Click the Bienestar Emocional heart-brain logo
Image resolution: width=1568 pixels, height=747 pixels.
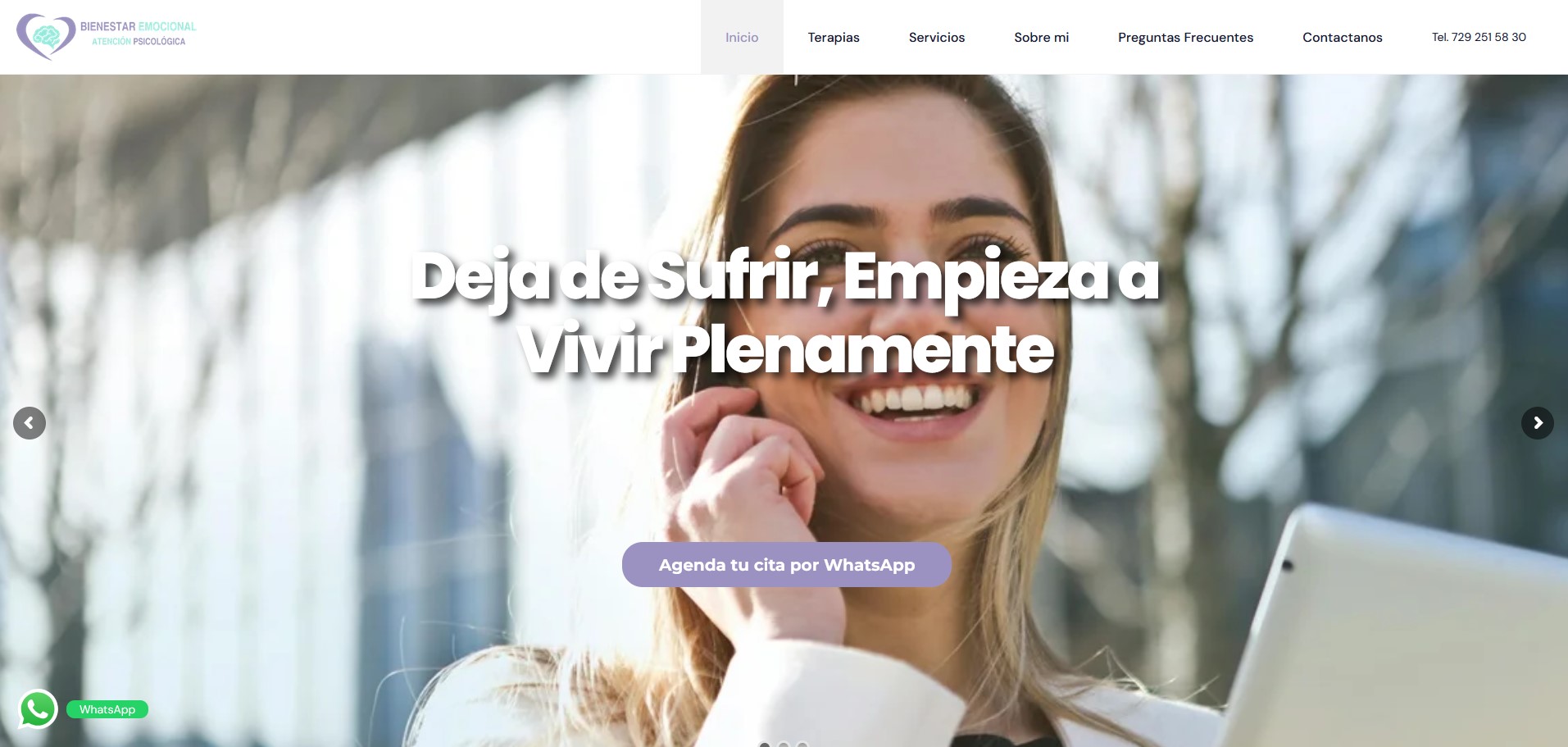[46, 37]
